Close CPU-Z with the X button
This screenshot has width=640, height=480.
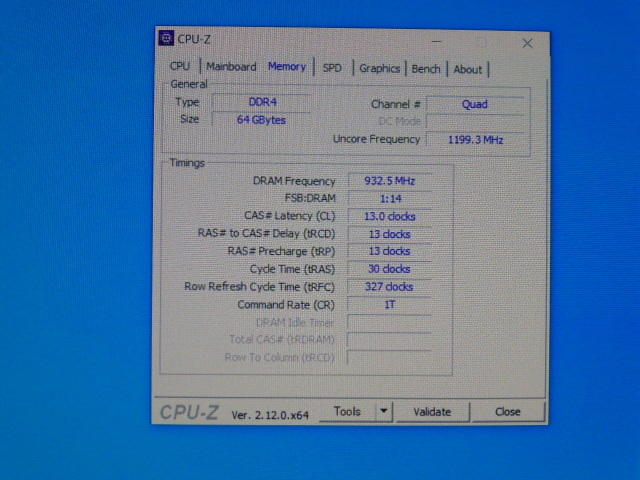tap(527, 43)
